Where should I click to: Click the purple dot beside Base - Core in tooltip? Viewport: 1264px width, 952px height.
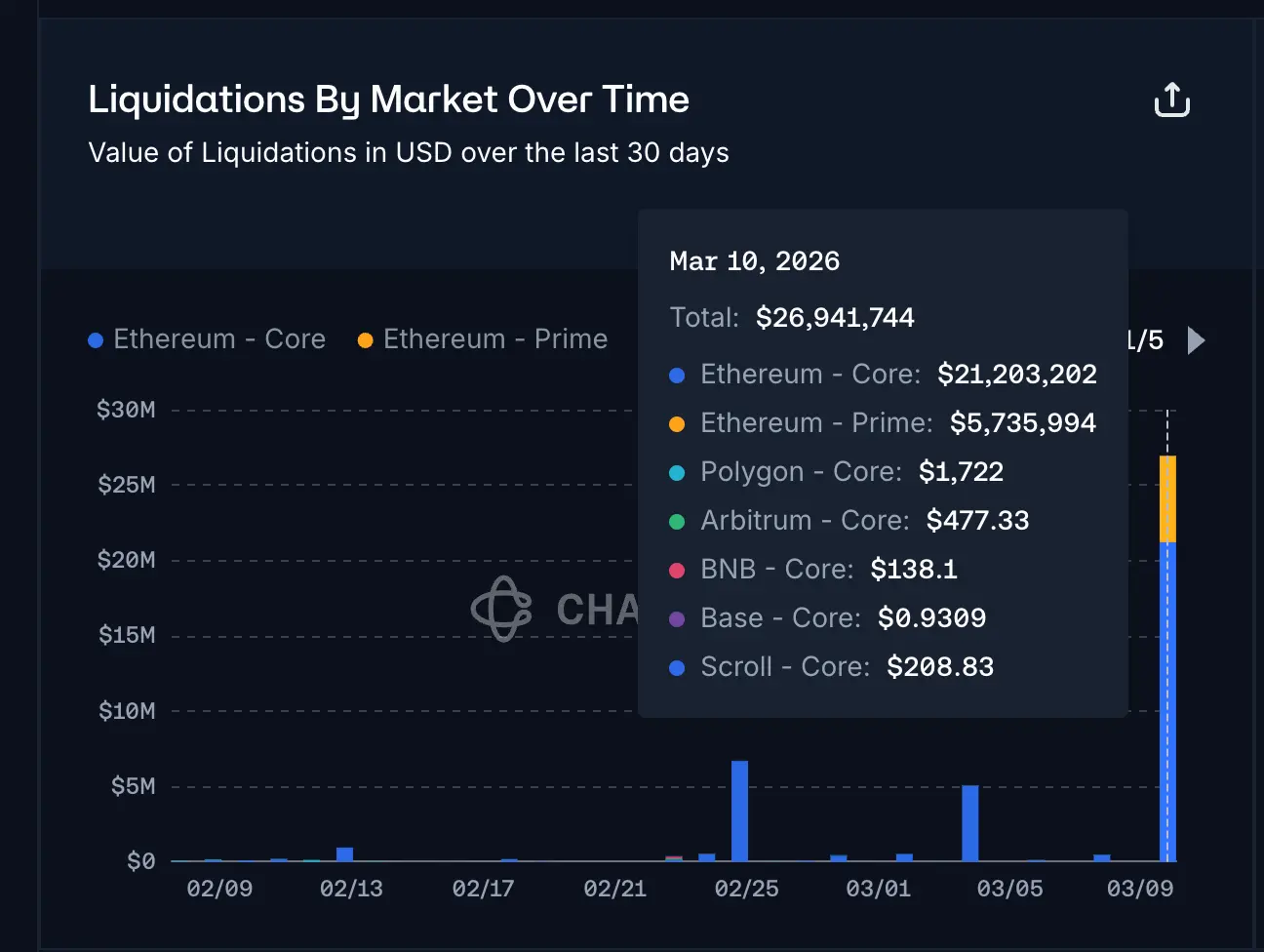[676, 618]
